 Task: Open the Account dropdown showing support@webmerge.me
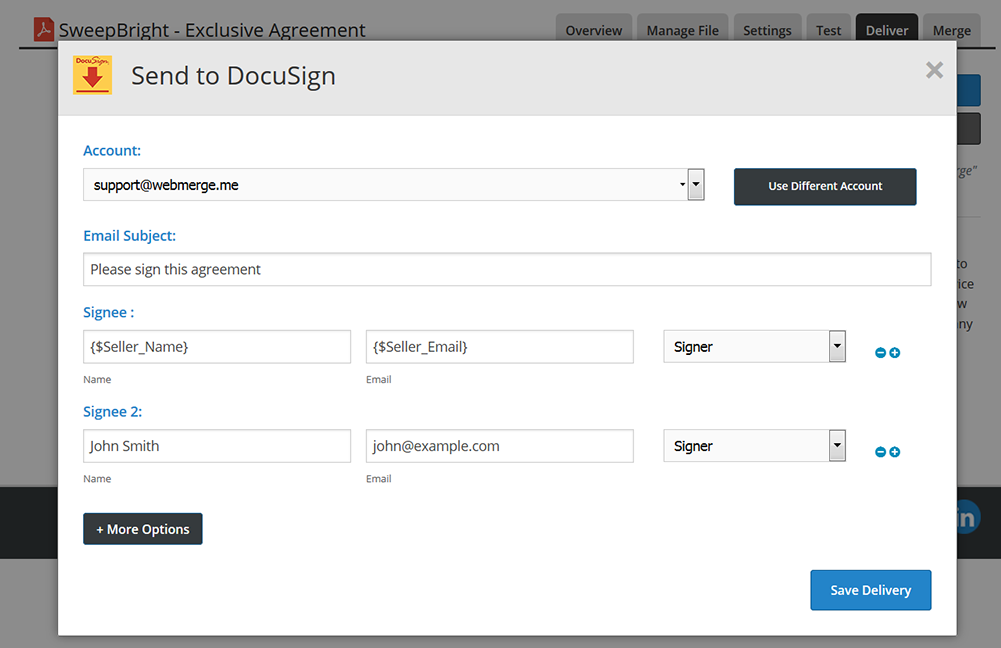pos(394,185)
